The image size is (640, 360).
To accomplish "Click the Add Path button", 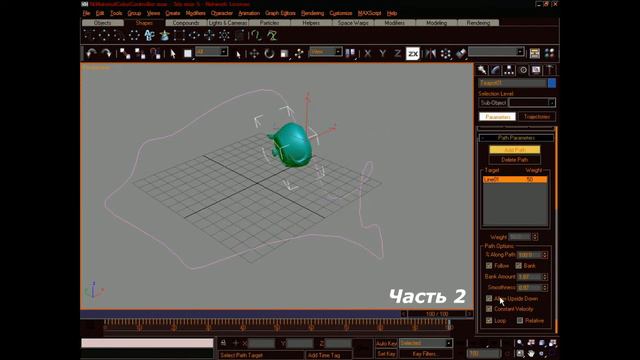I will click(514, 150).
